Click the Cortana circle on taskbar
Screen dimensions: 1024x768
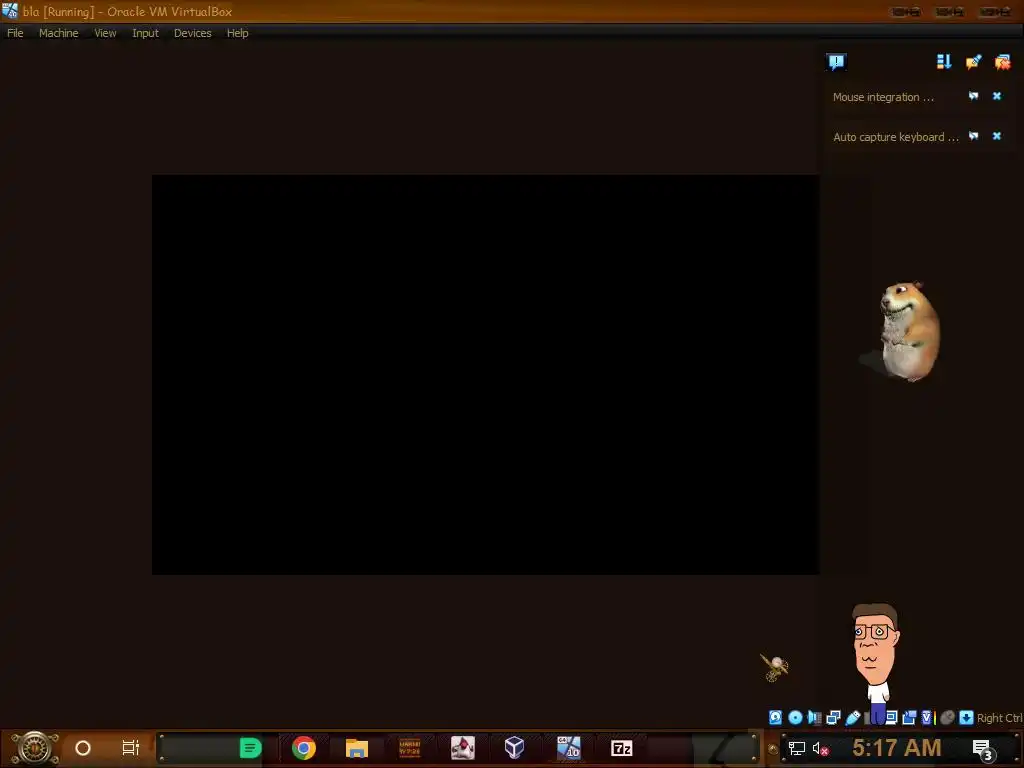coord(83,748)
